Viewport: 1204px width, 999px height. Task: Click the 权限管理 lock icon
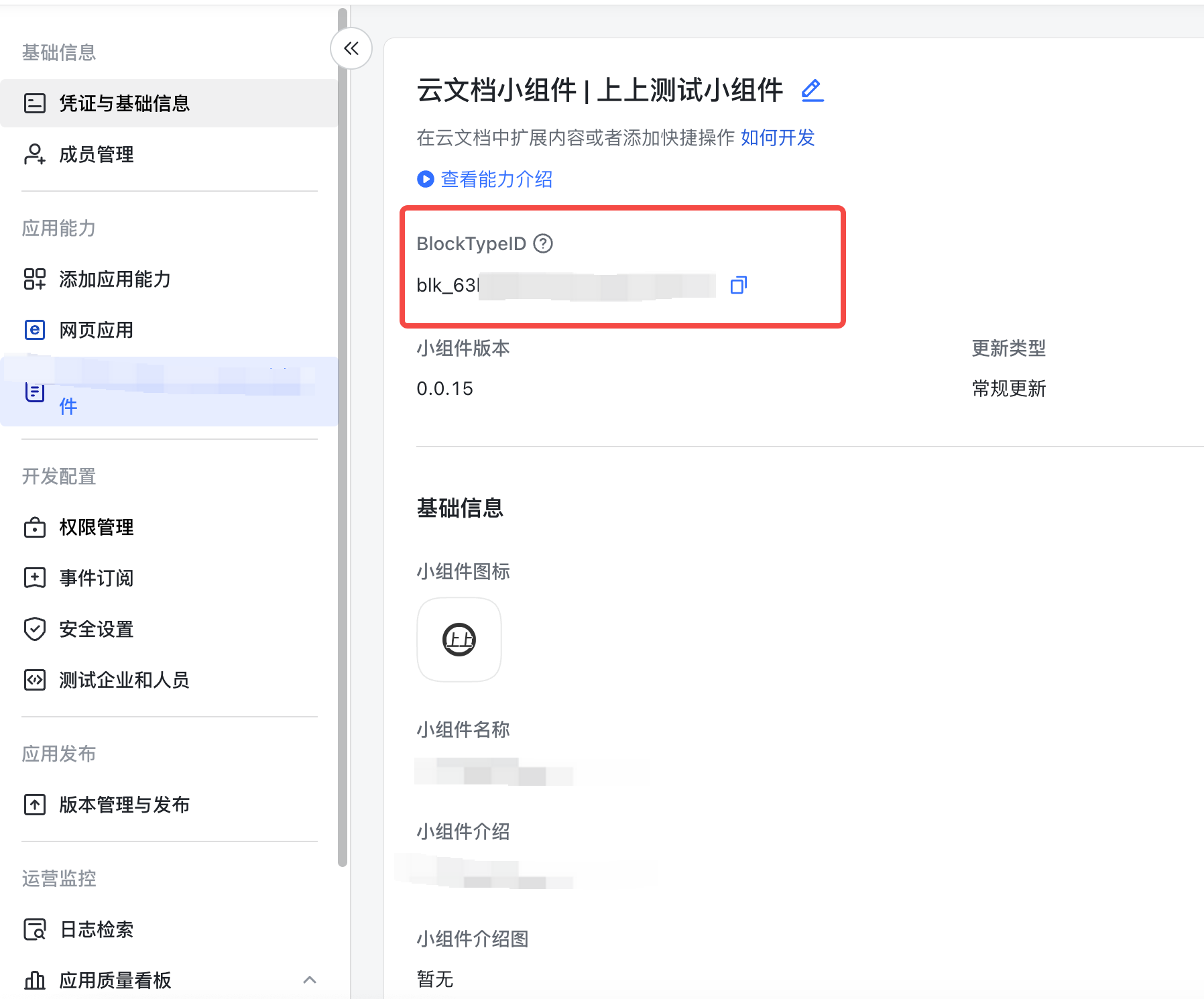click(x=35, y=528)
